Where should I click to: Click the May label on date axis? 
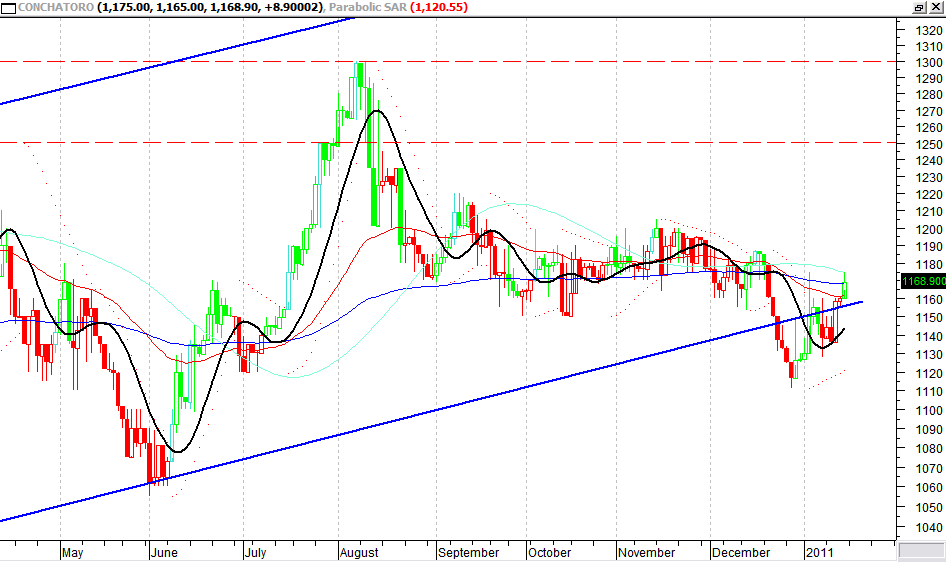tap(72, 552)
